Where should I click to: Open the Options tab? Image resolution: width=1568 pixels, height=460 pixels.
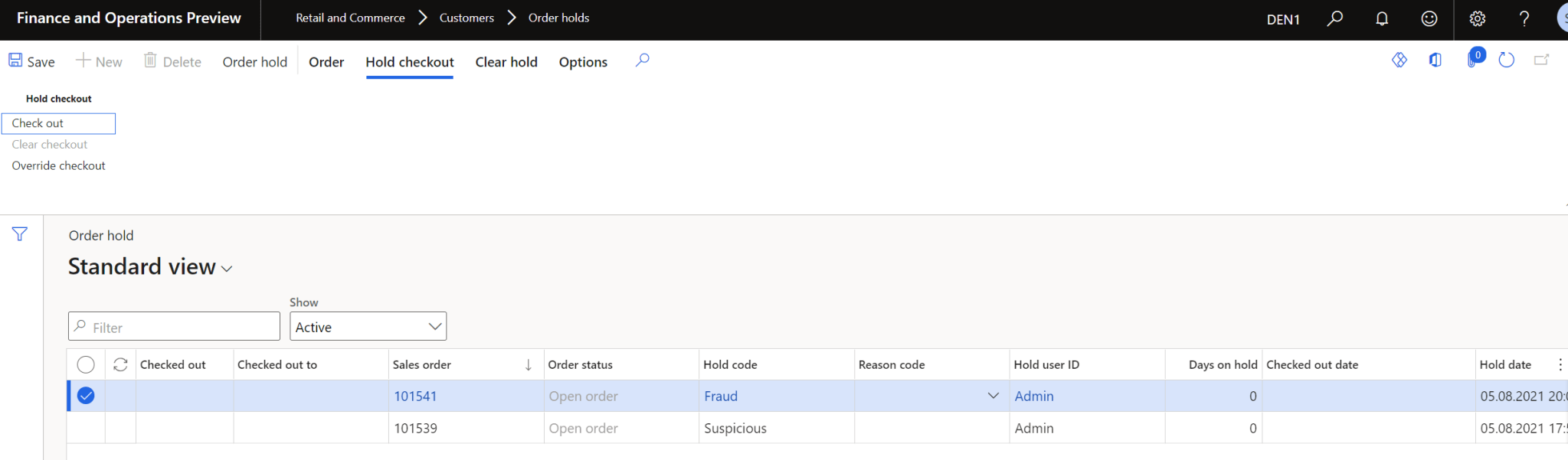tap(582, 62)
